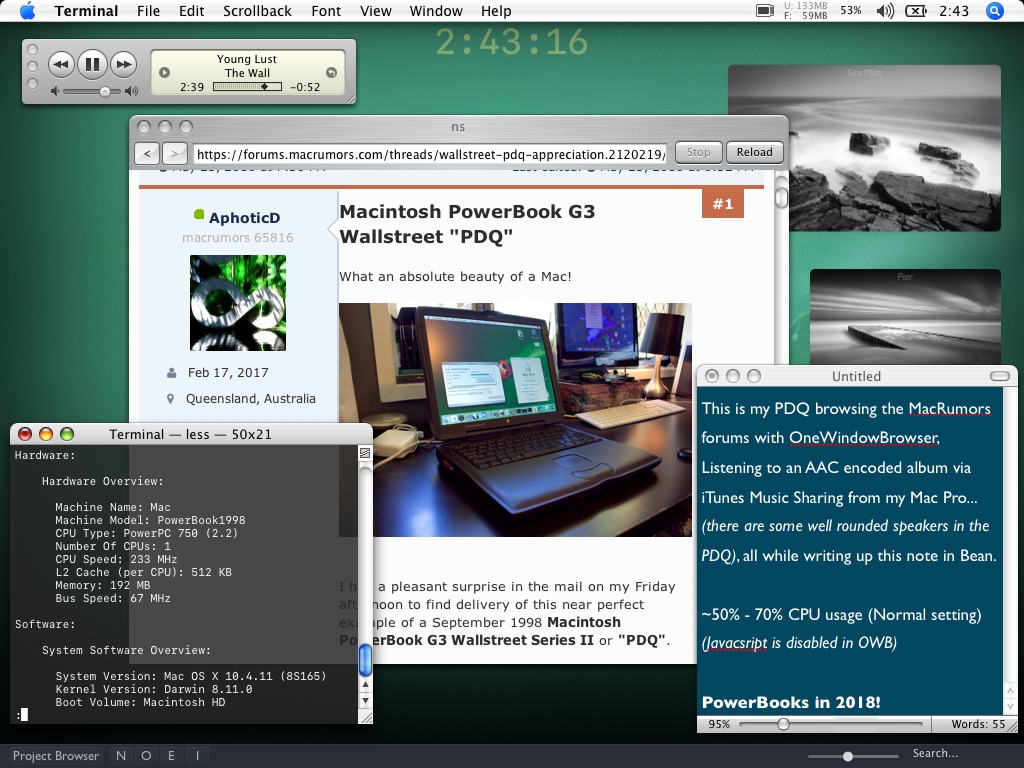1024x768 pixels.
Task: Click the Bean toolbar toggle pill button
Action: pos(1000,376)
